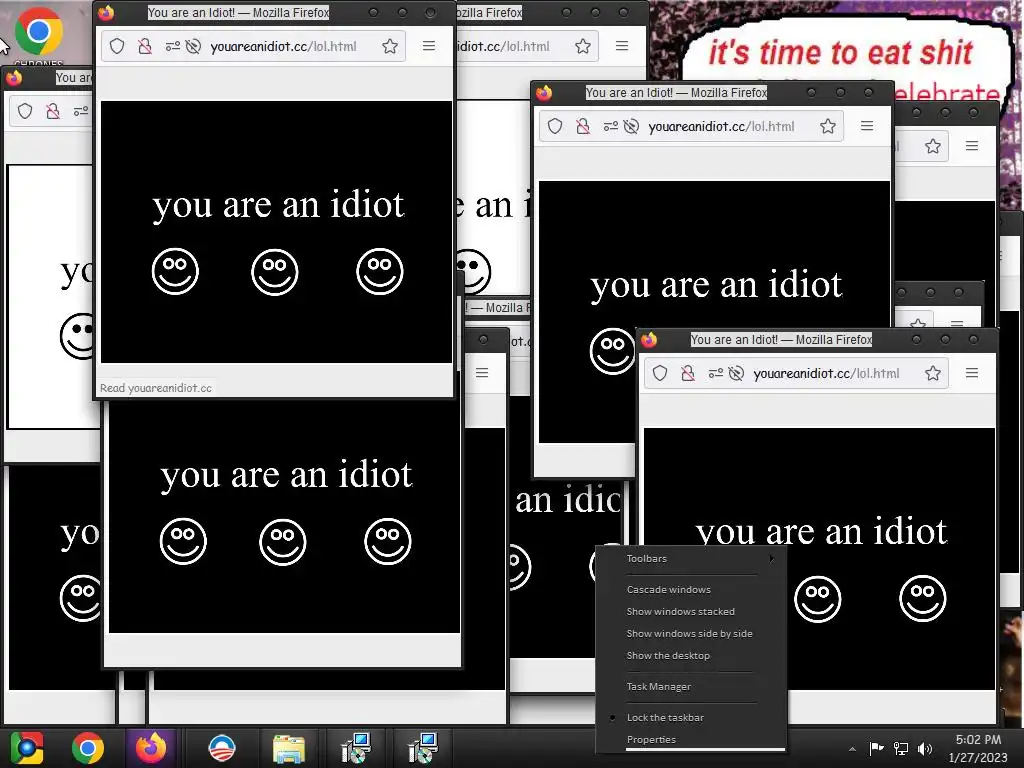1024x768 pixels.
Task: Click the round face-logo app on taskbar
Action: (221, 748)
